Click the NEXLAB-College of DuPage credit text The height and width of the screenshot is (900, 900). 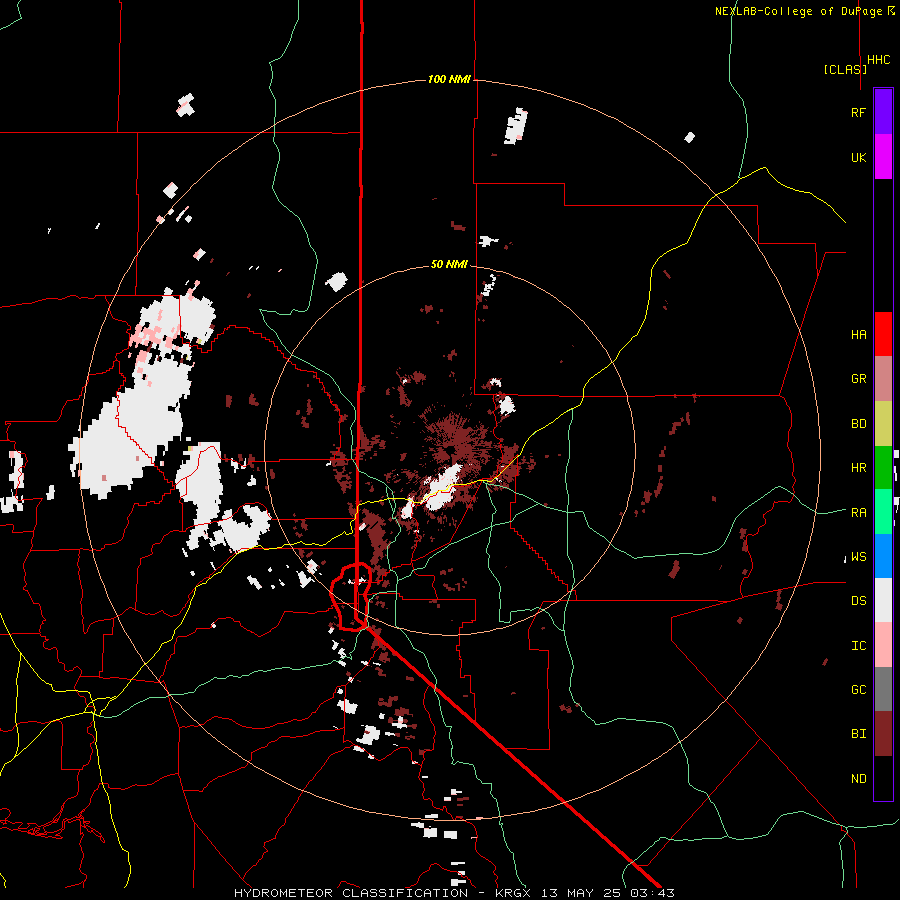(798, 11)
